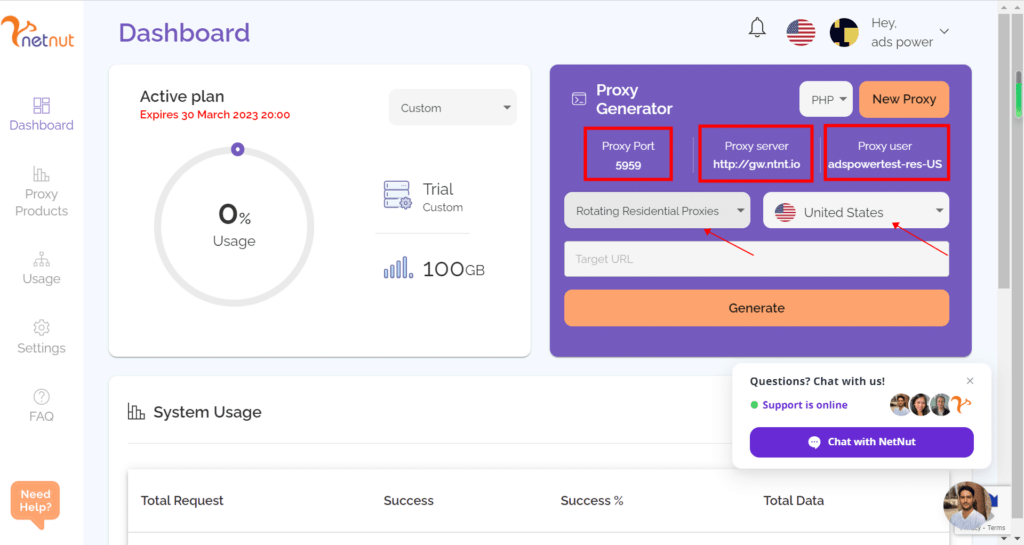Click the Success % column header

coord(592,501)
